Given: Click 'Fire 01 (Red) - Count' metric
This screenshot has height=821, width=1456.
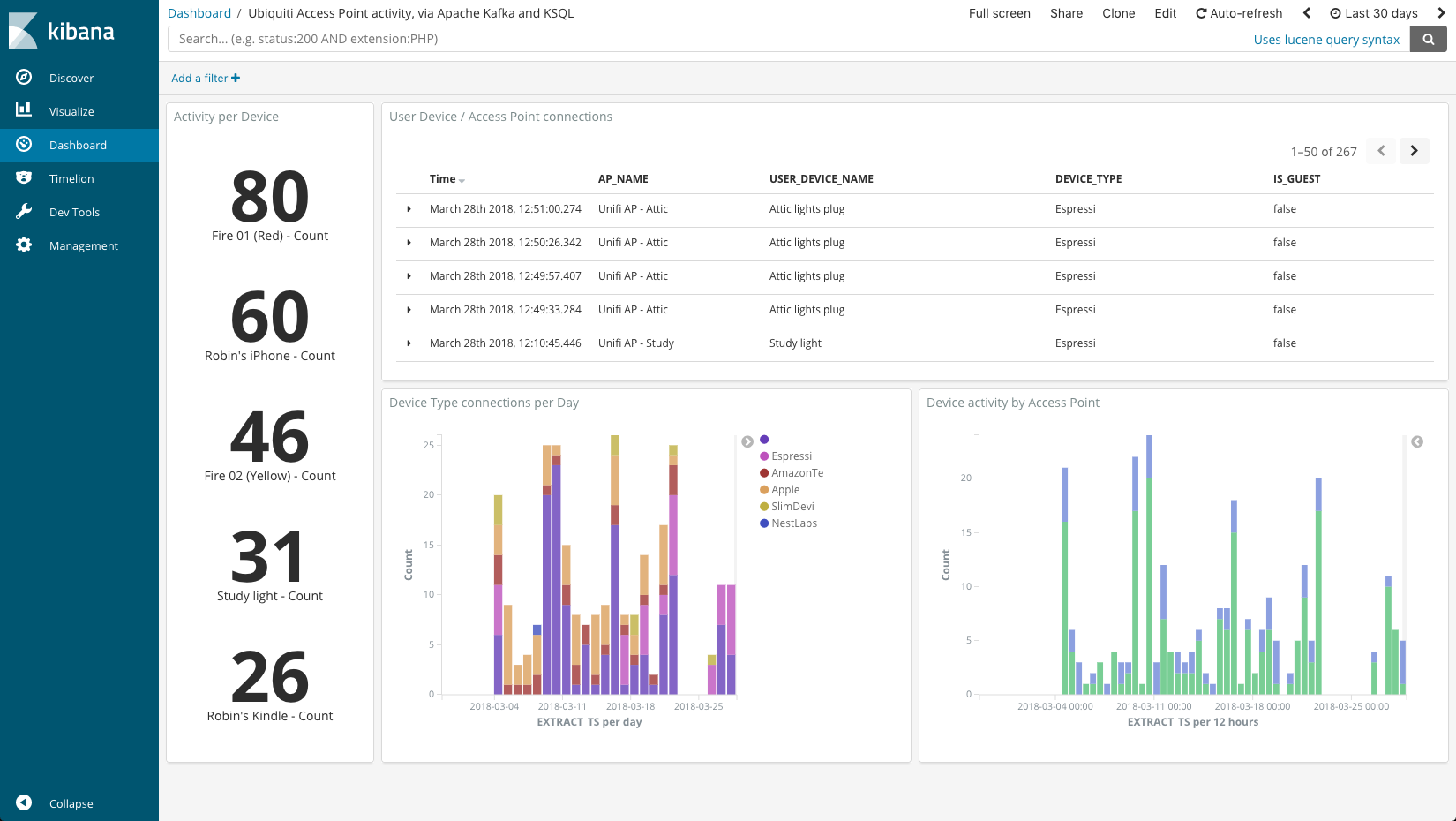Looking at the screenshot, I should 270,205.
